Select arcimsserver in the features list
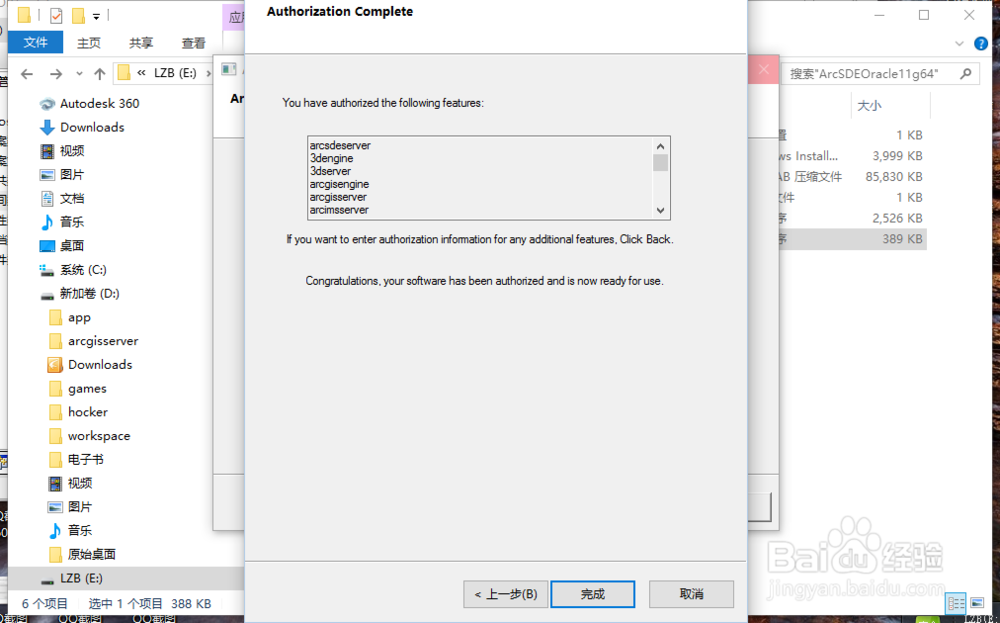The height and width of the screenshot is (623, 1000). 339,210
